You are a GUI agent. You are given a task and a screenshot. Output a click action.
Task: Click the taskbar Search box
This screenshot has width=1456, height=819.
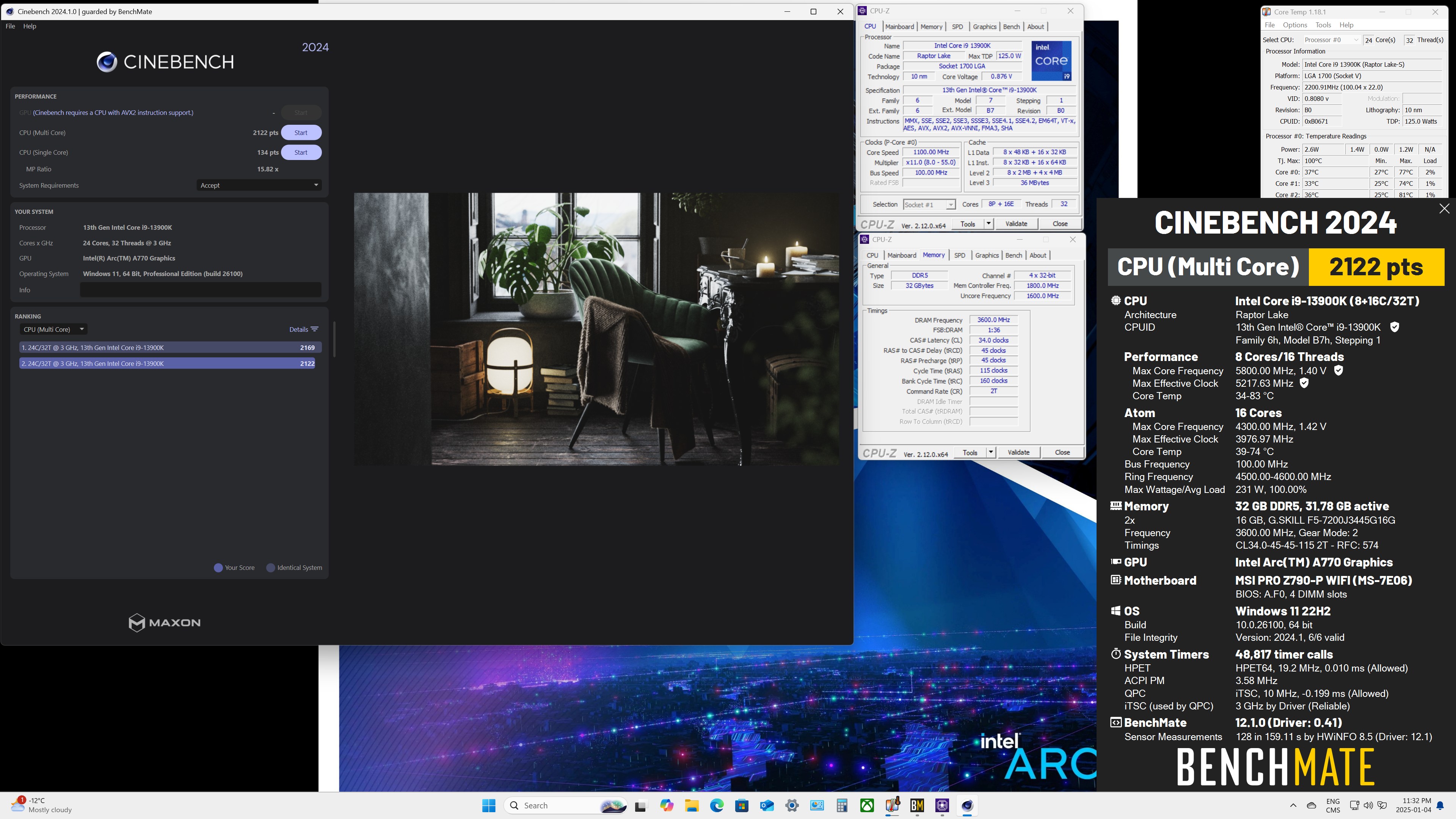(566, 805)
